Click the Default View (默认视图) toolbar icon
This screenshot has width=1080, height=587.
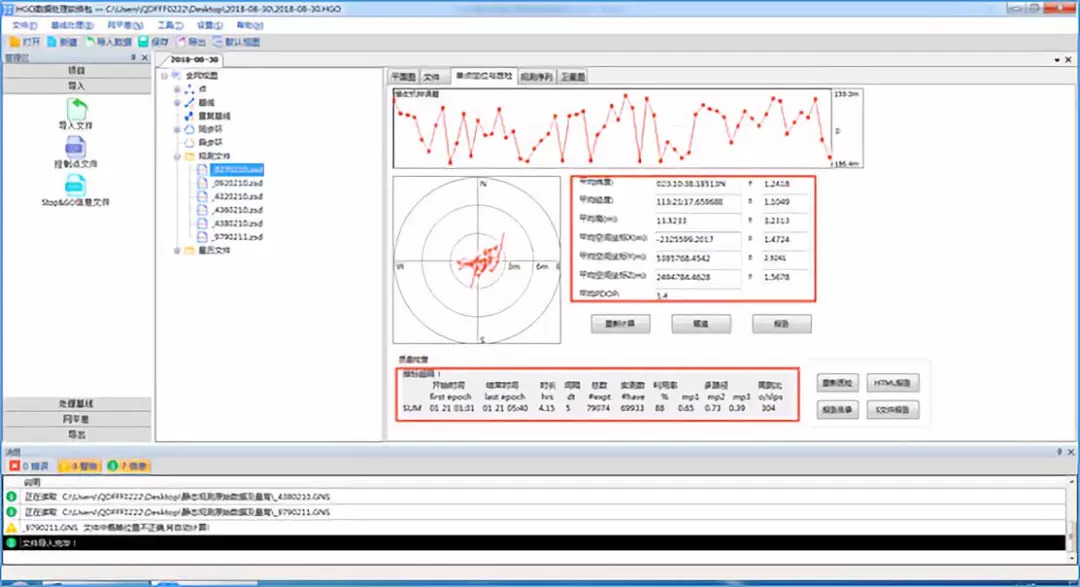217,43
